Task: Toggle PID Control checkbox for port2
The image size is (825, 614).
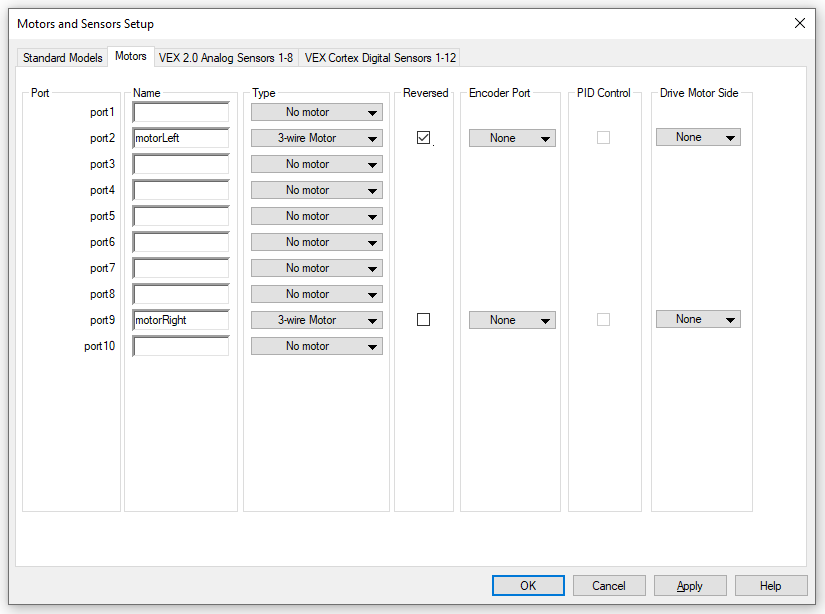Action: [603, 138]
